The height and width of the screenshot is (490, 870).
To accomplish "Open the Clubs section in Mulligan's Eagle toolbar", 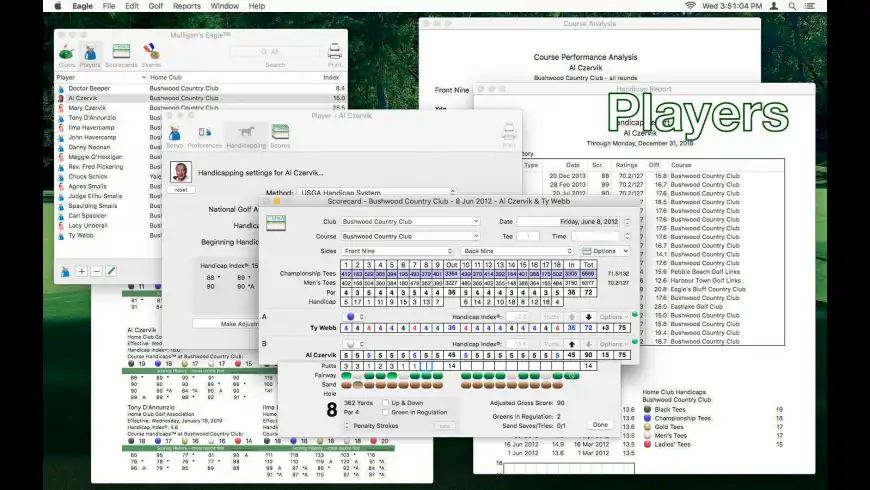I will 67,53.
